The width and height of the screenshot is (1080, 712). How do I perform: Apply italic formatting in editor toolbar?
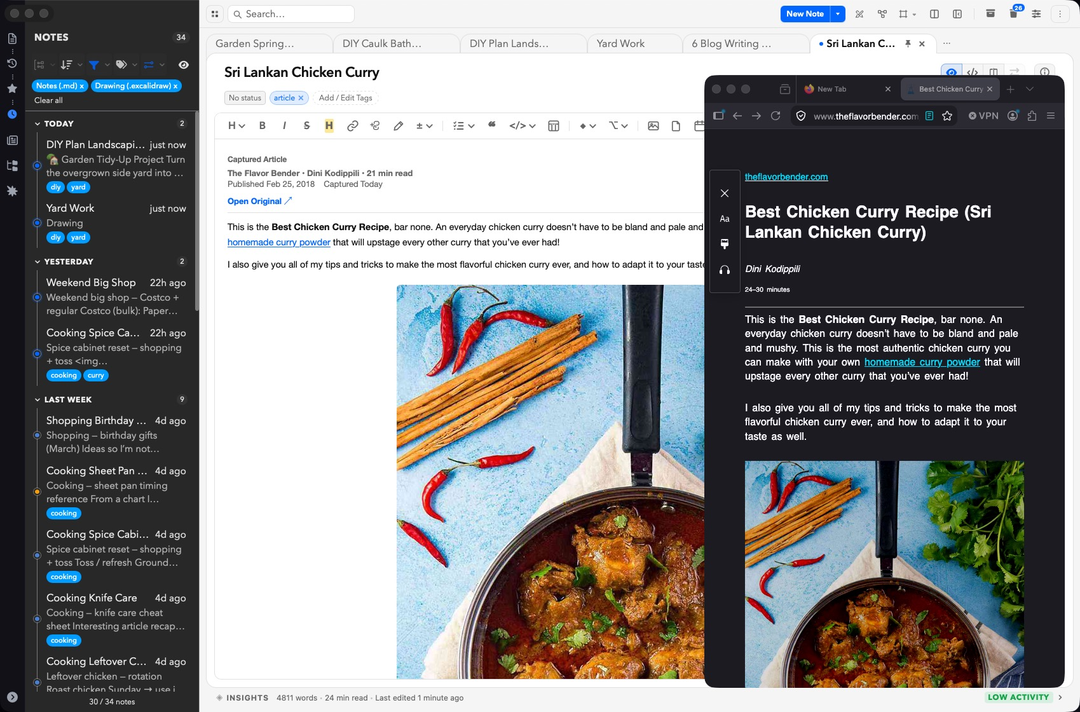pyautogui.click(x=284, y=126)
